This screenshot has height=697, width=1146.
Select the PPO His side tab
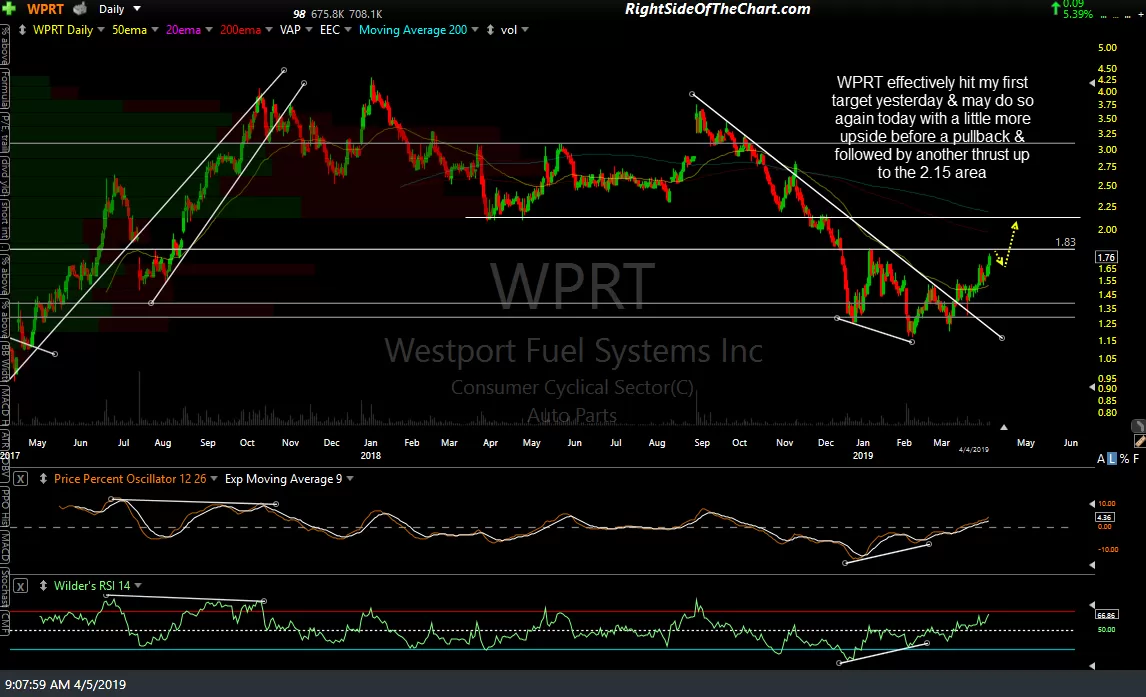(4, 506)
